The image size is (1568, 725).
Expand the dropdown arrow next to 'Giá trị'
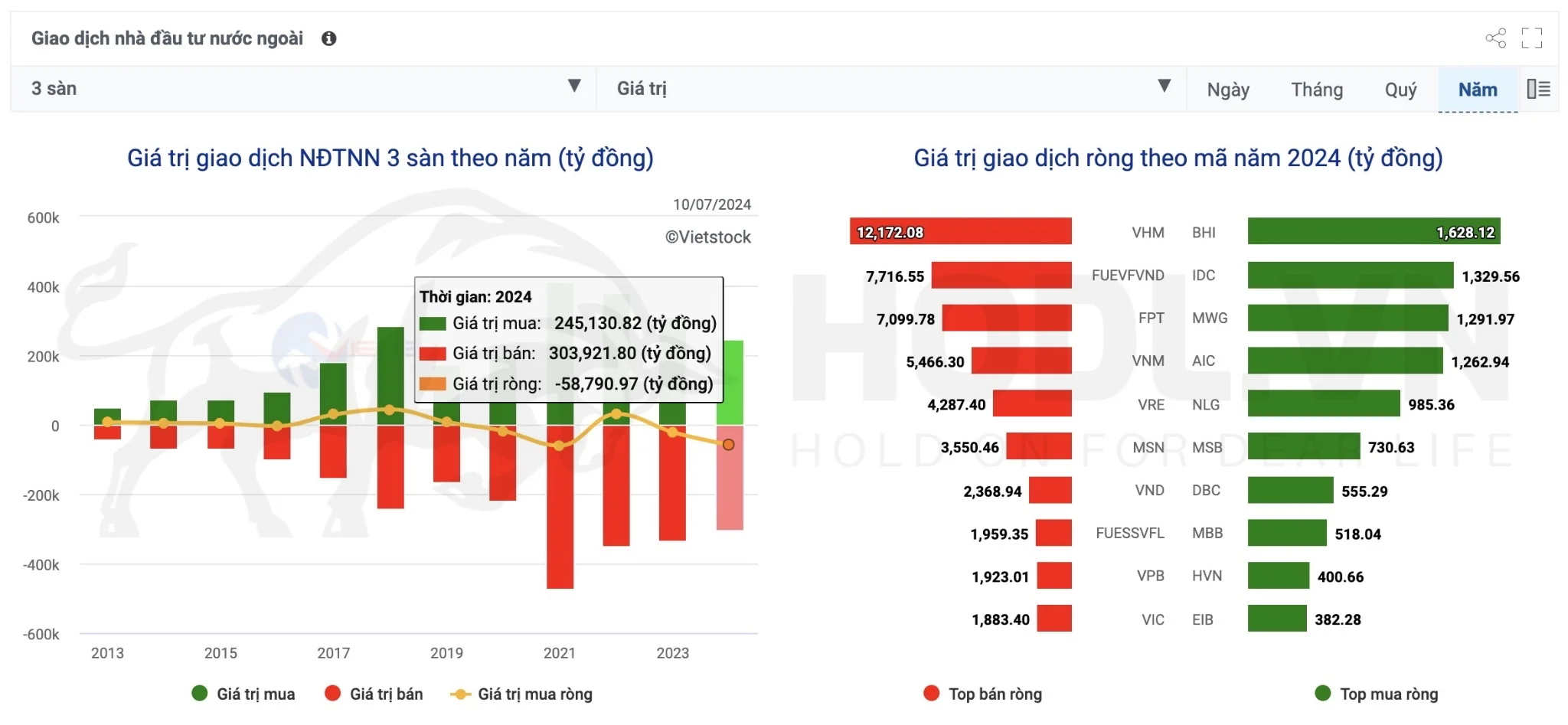pyautogui.click(x=1164, y=87)
